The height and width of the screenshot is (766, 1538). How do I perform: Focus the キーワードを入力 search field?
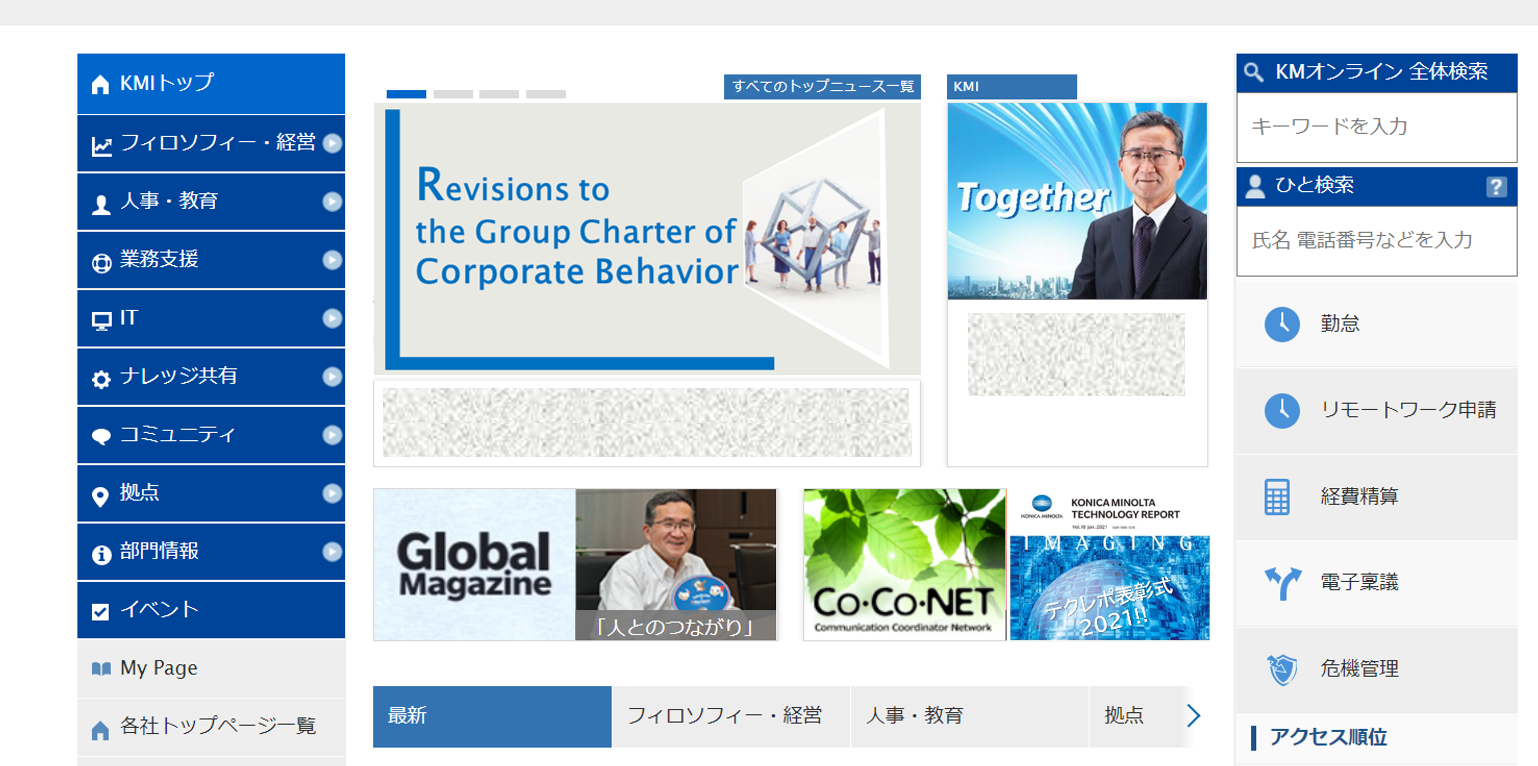pos(1377,127)
